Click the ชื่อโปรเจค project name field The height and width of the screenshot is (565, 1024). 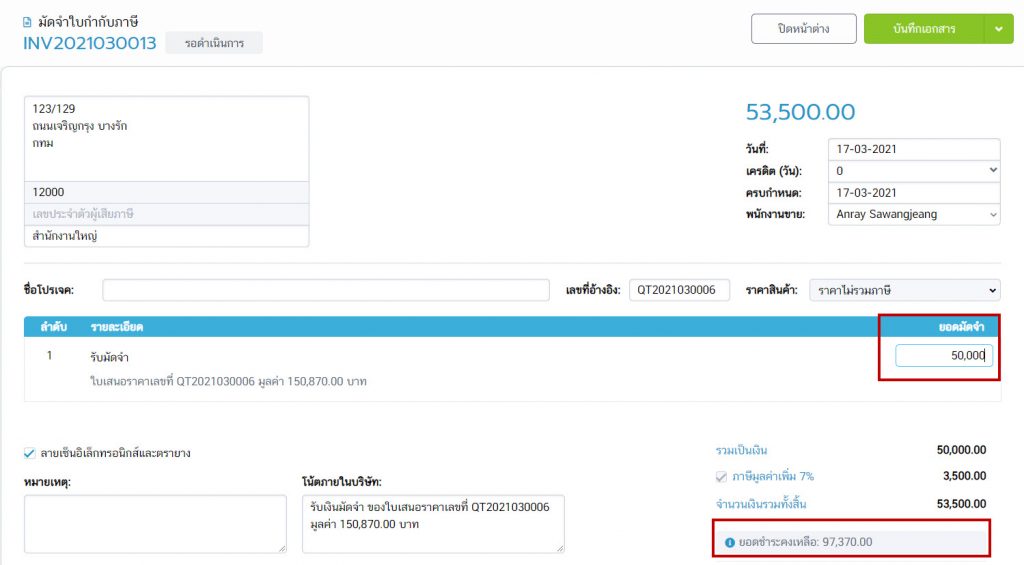[x=325, y=290]
